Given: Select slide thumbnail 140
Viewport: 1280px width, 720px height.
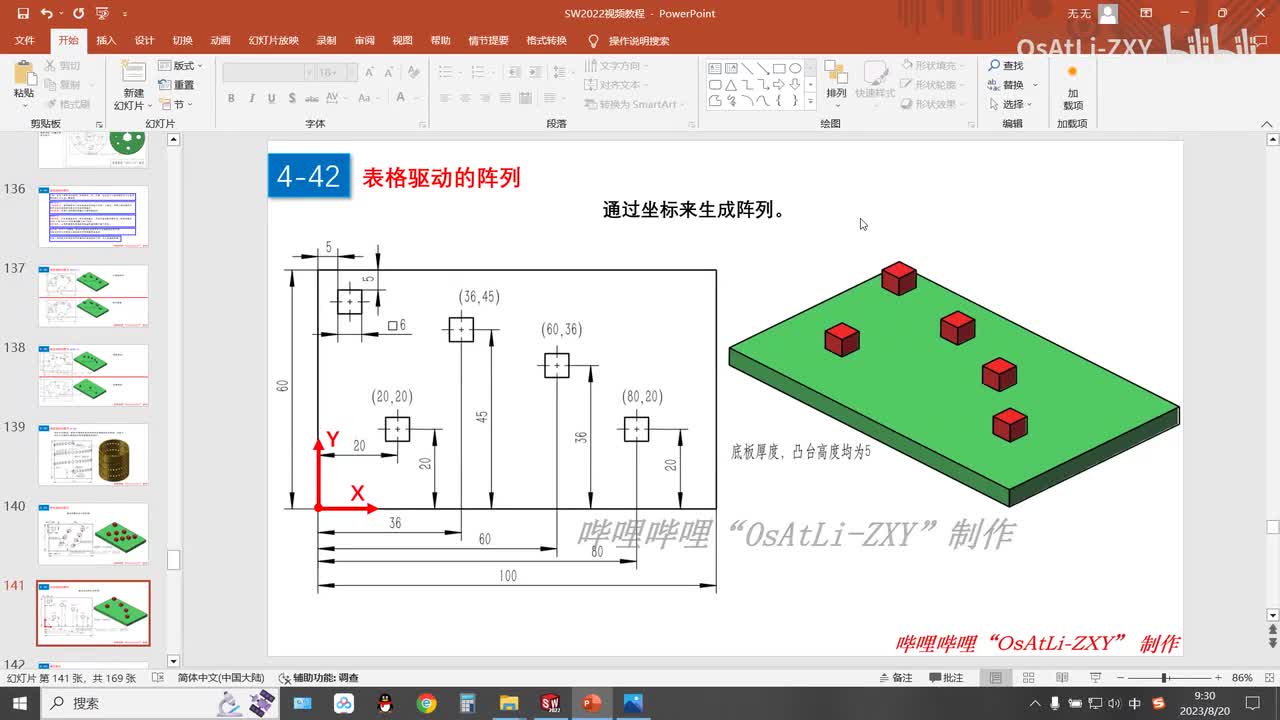Looking at the screenshot, I should click(x=93, y=534).
